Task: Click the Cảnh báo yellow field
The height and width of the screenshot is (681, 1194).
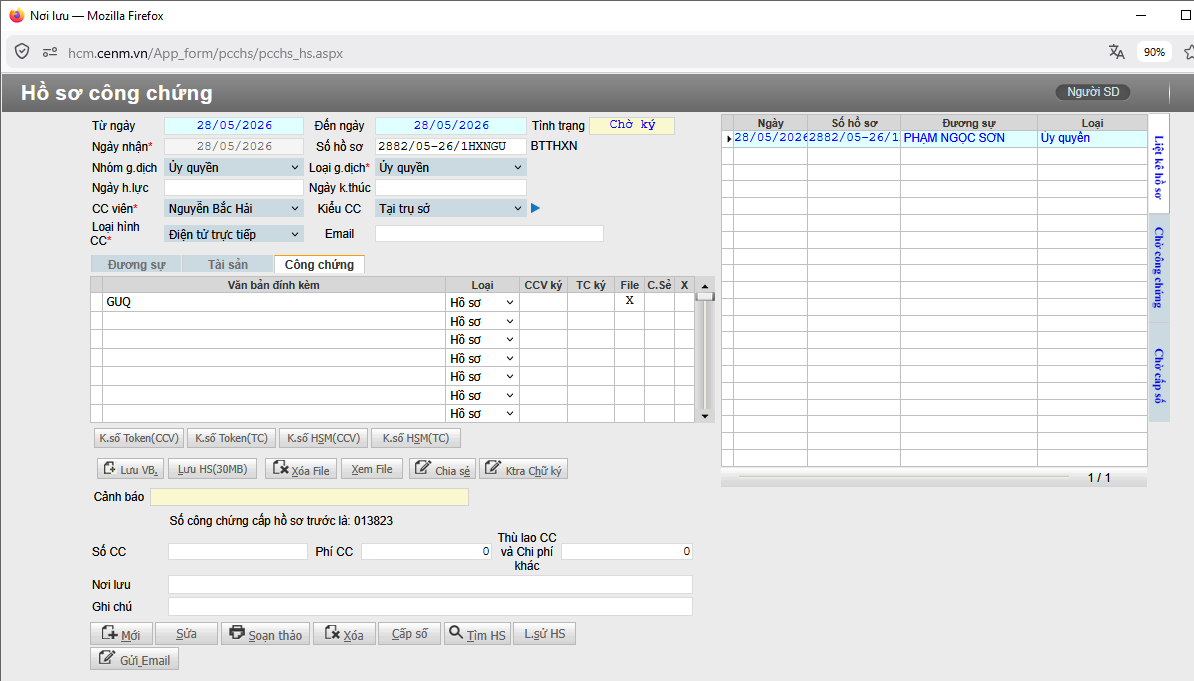Action: click(309, 497)
